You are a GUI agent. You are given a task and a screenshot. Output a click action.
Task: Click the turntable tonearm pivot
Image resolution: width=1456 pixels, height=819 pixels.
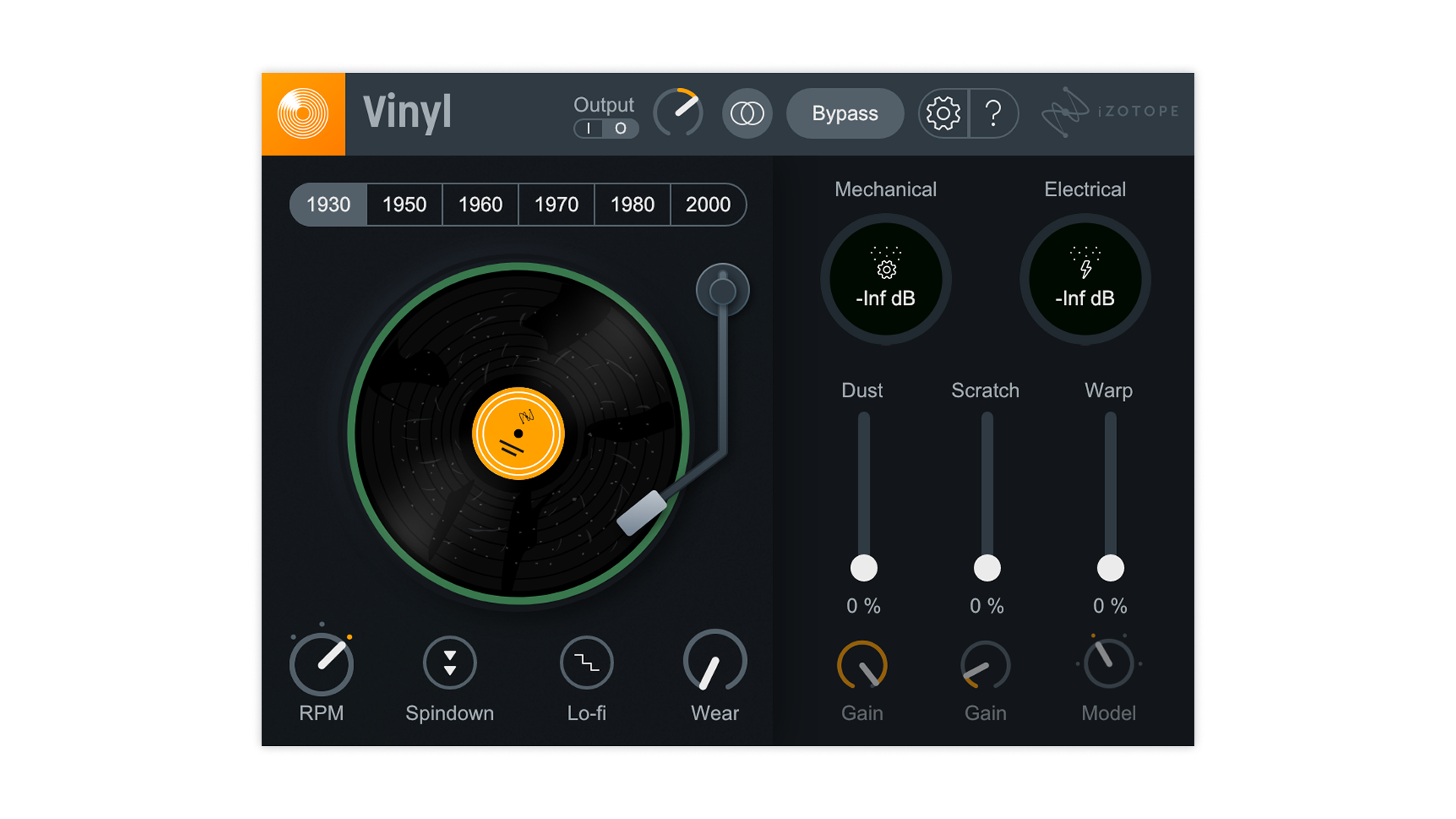(x=723, y=290)
